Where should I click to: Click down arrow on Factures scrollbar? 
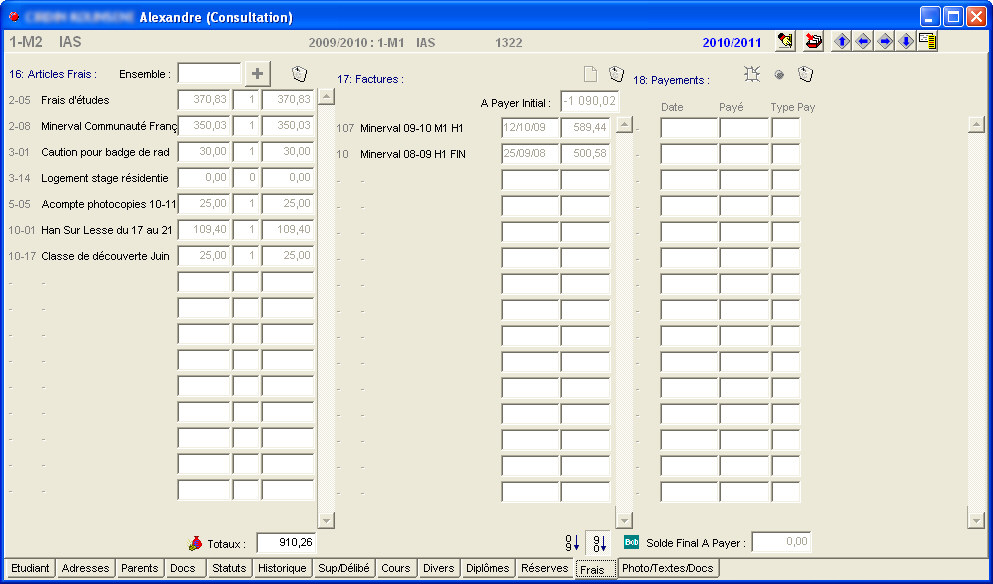coord(624,520)
